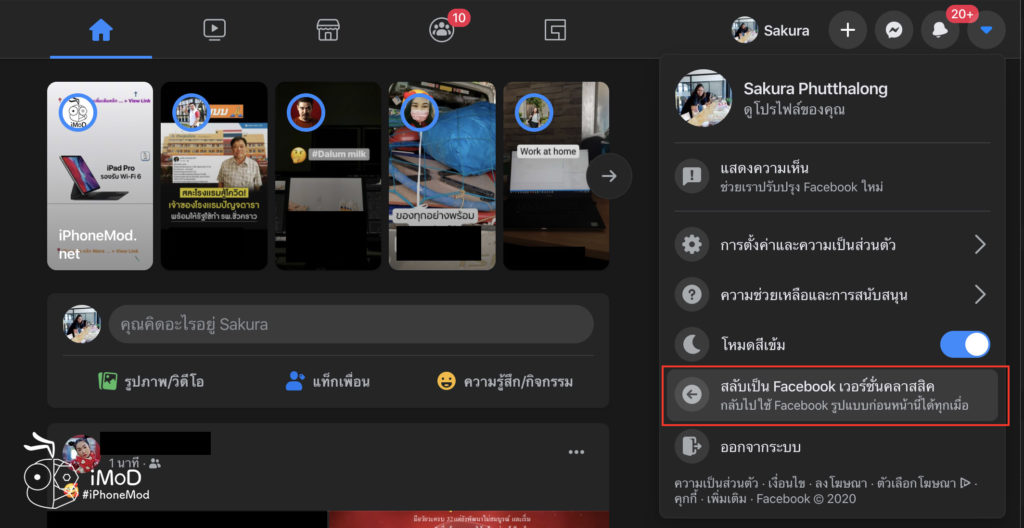Open ลงโฆษณา advertising footer link
1024x528 pixels.
(x=840, y=484)
